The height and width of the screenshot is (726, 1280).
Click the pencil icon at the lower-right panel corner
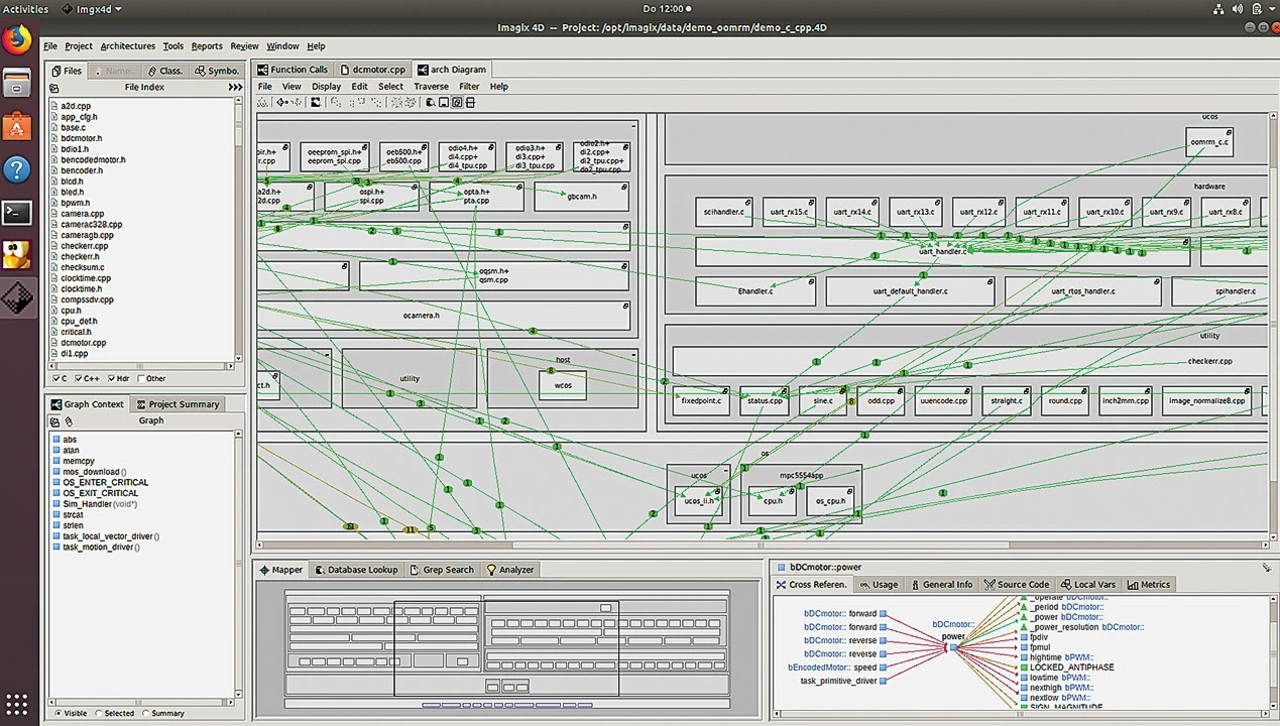[x=1266, y=568]
